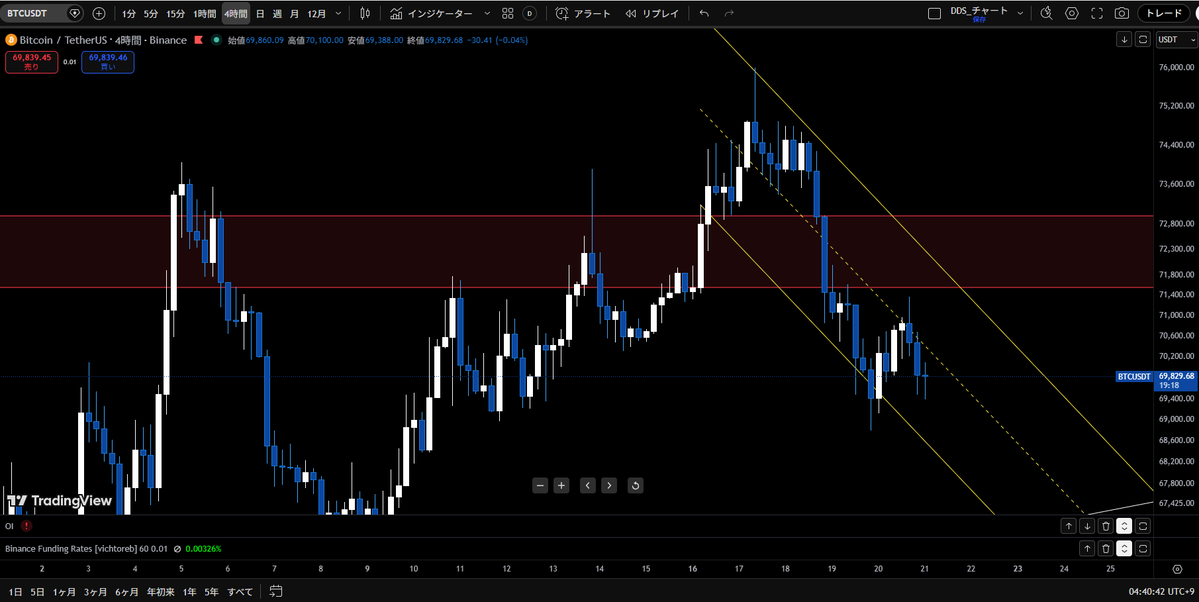Create an alert with アラート button
Screen dimensions: 1199x602
coord(583,14)
